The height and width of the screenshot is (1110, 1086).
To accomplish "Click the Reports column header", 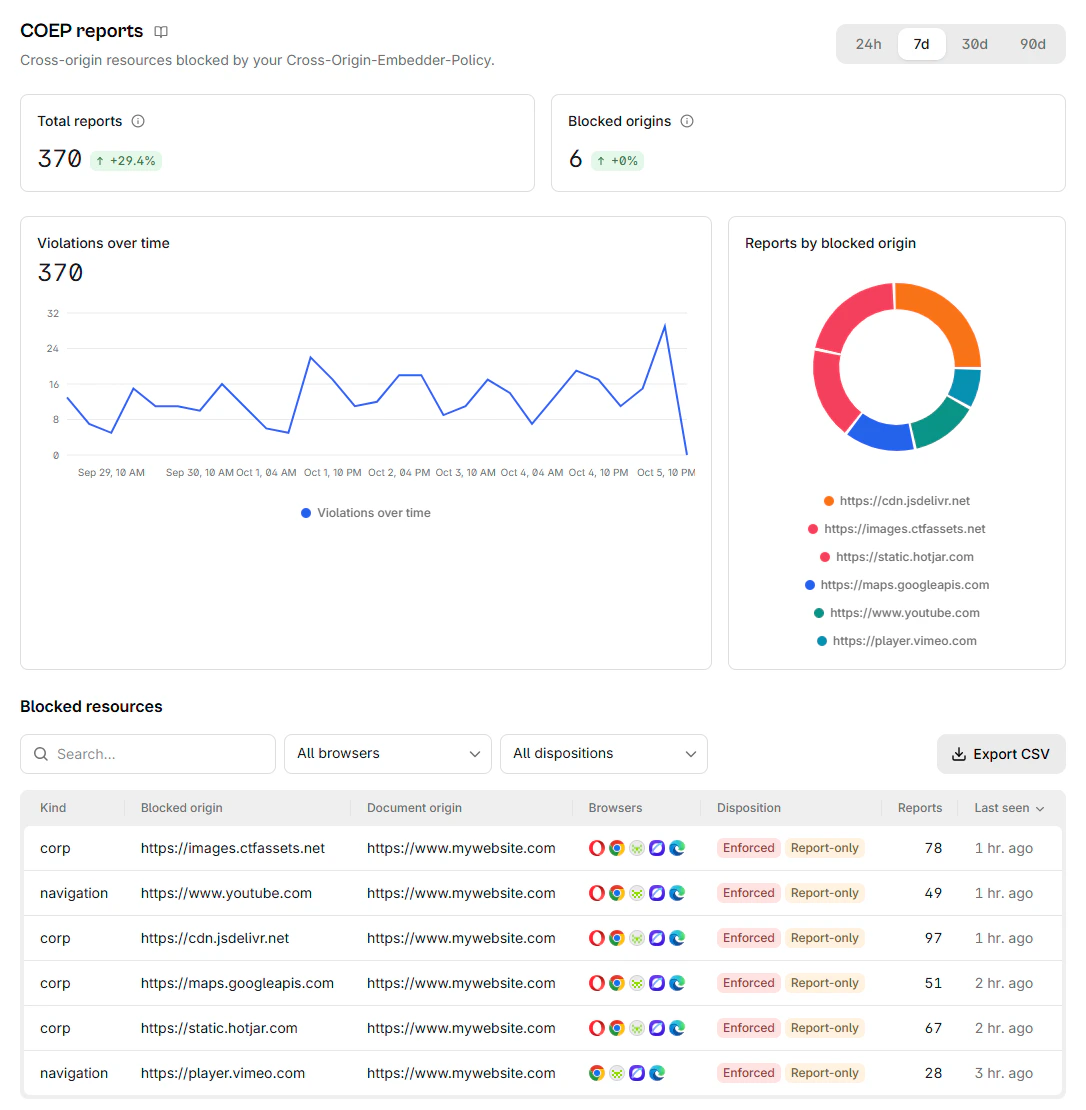I will click(920, 808).
